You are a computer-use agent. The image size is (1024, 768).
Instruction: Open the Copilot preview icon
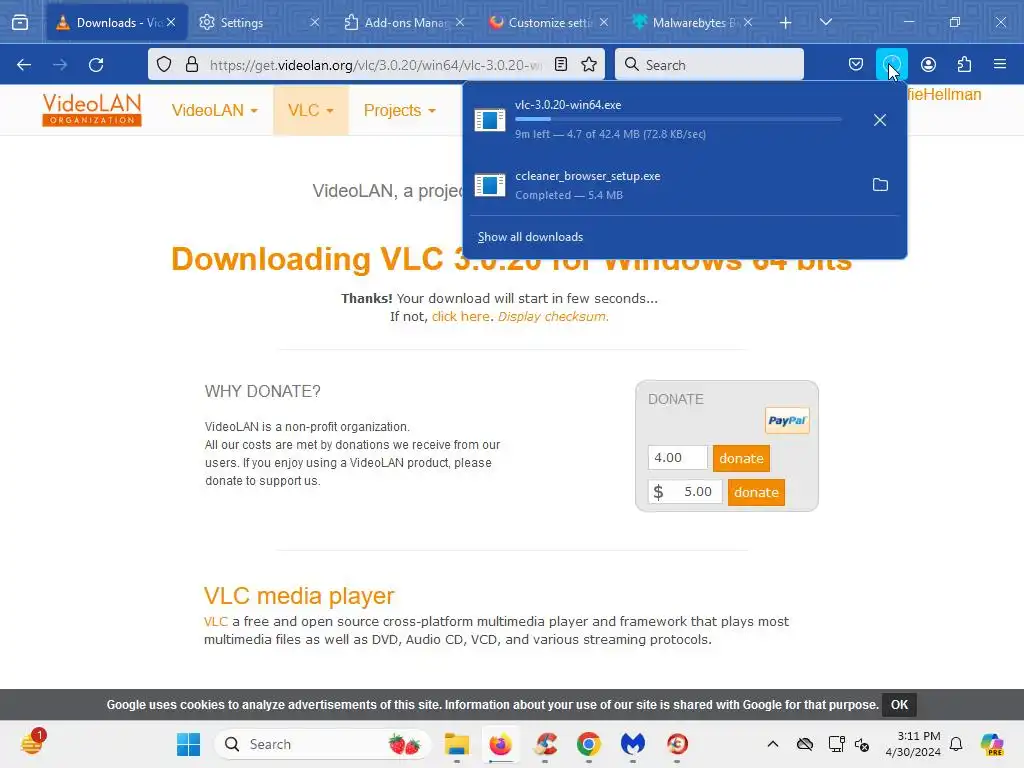point(991,744)
